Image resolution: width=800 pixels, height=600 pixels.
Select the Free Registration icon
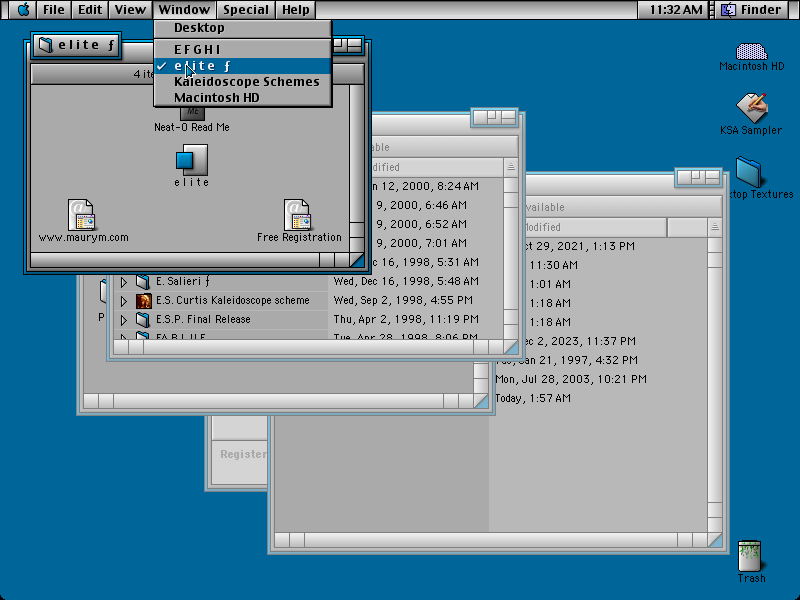coord(298,215)
